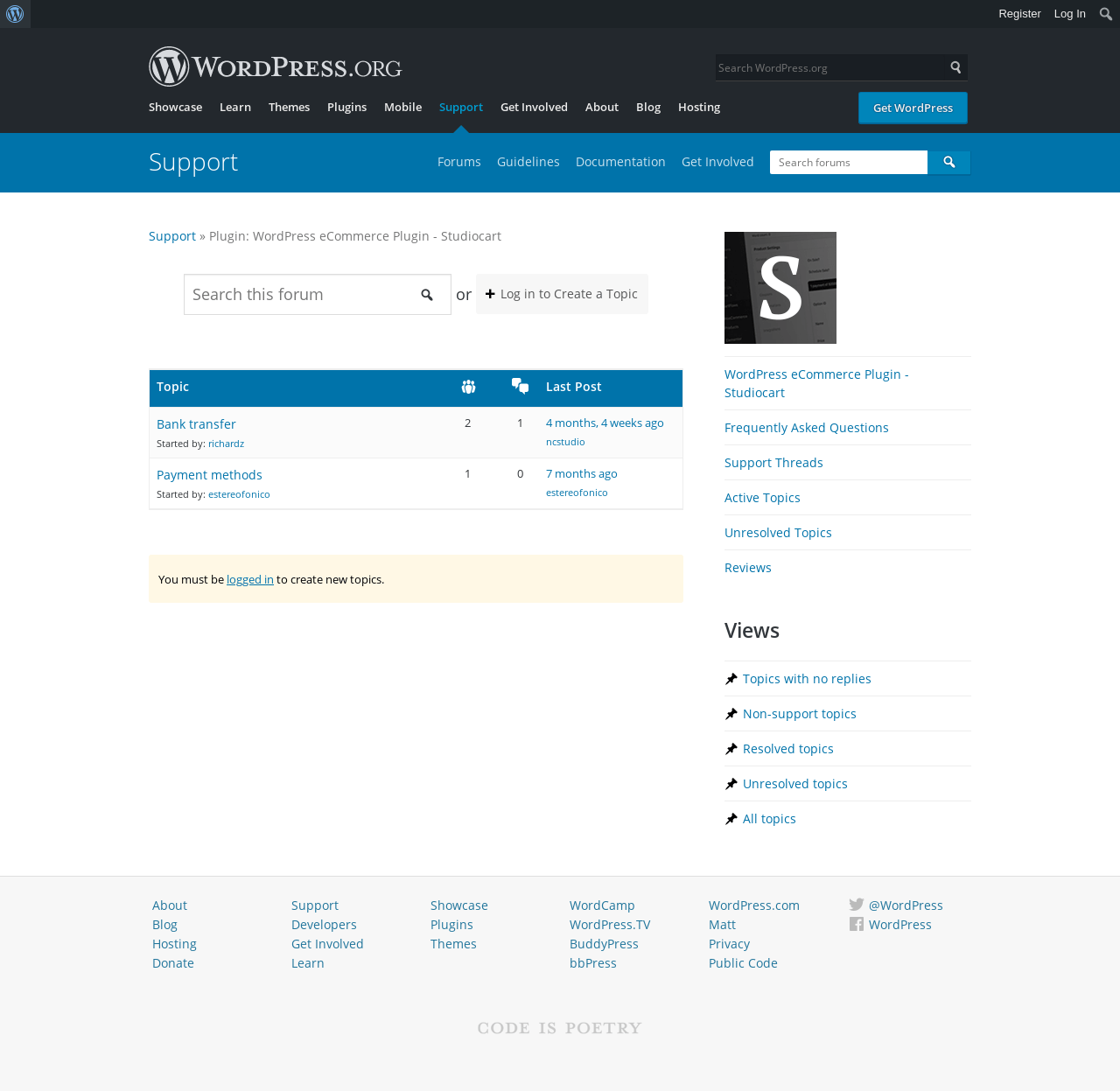The width and height of the screenshot is (1120, 1091).
Task: Open WordPress eCommerce Plugin - Studiocart link
Action: click(x=816, y=383)
